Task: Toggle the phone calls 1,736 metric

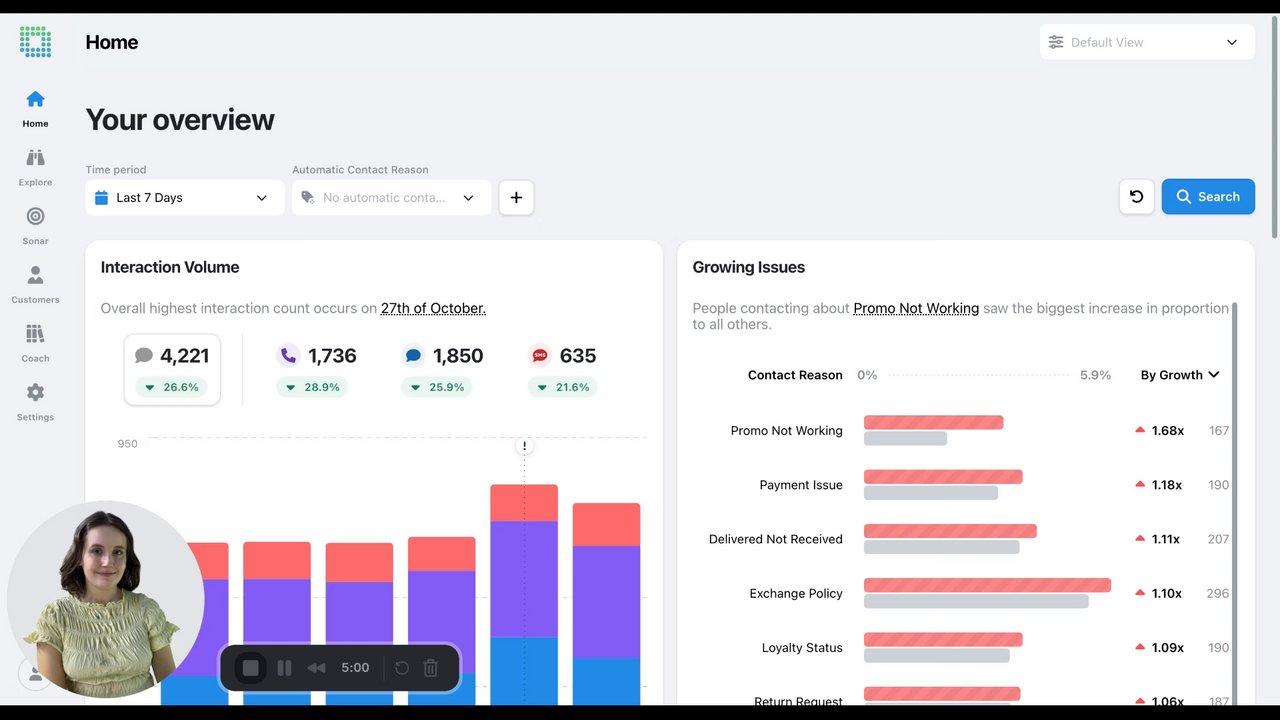Action: coord(318,369)
